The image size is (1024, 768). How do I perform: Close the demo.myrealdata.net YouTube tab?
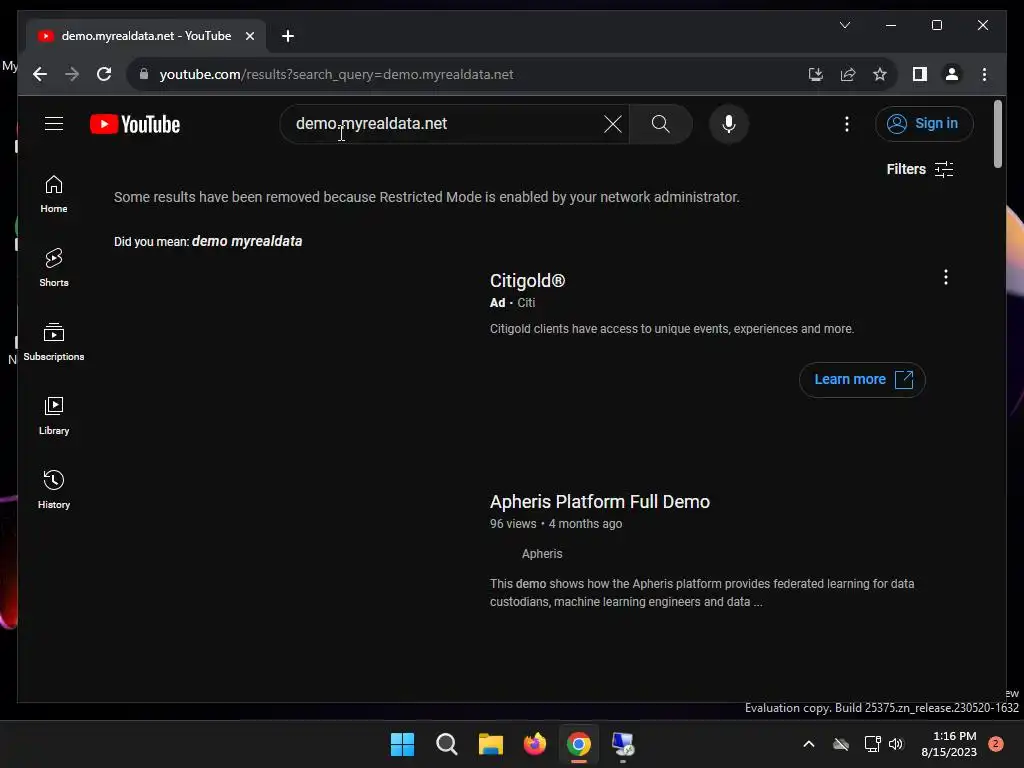249,36
